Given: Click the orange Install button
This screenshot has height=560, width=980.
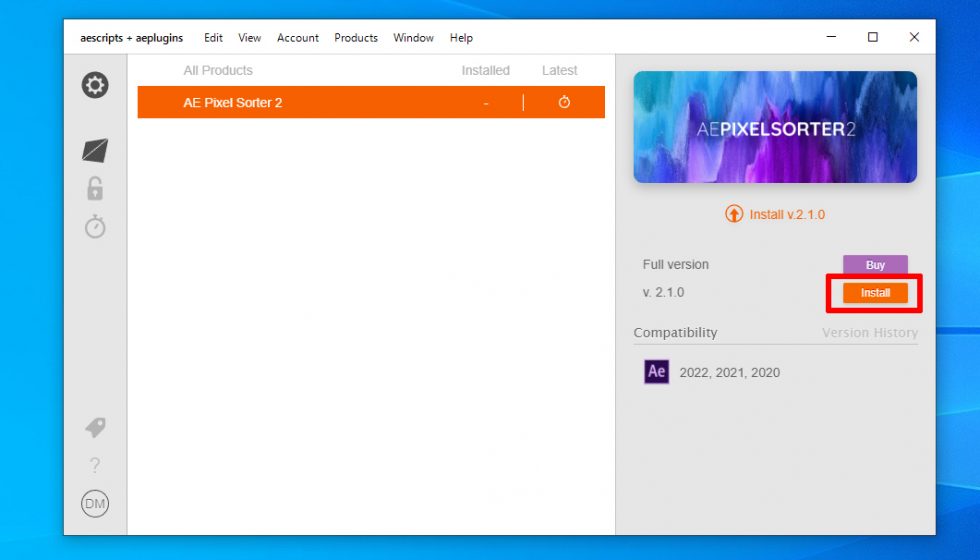Looking at the screenshot, I should point(875,292).
